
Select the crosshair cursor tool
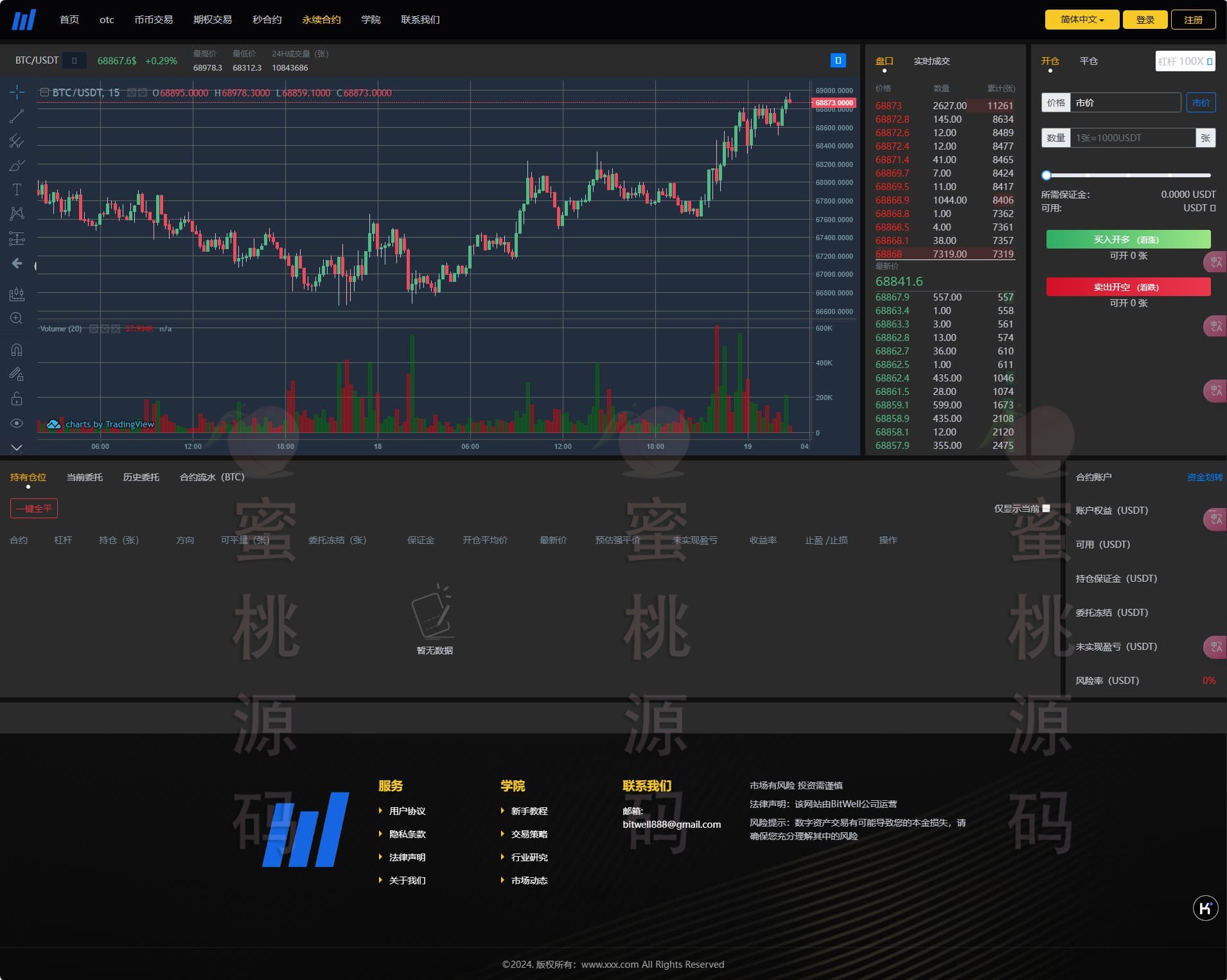coord(17,92)
